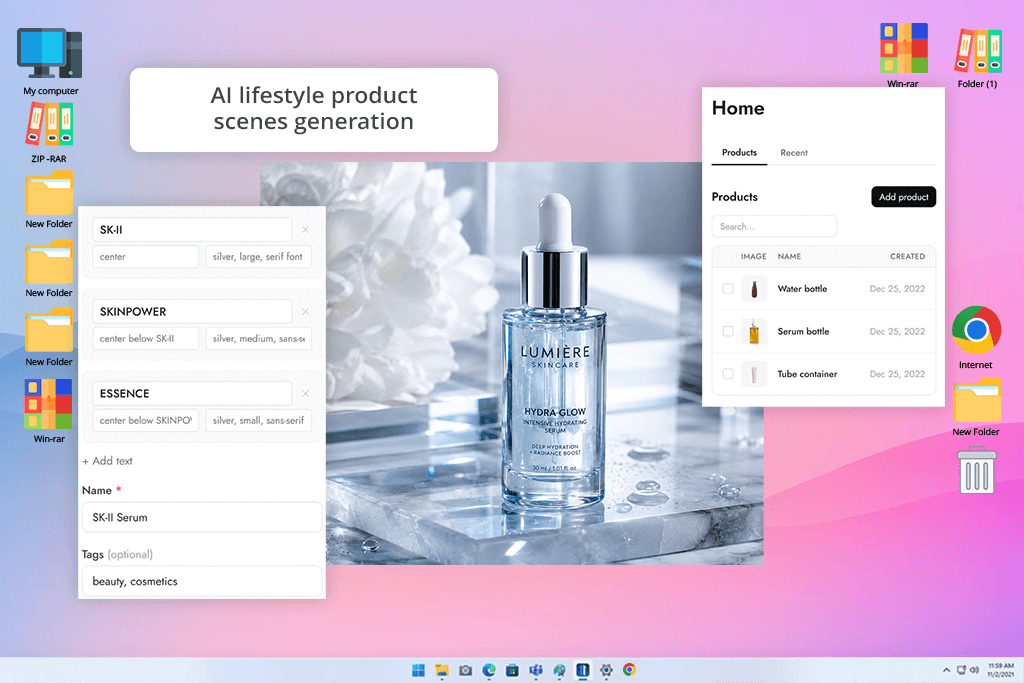This screenshot has width=1024, height=683.
Task: Remove the SK-II text entry with X
Action: 306,230
